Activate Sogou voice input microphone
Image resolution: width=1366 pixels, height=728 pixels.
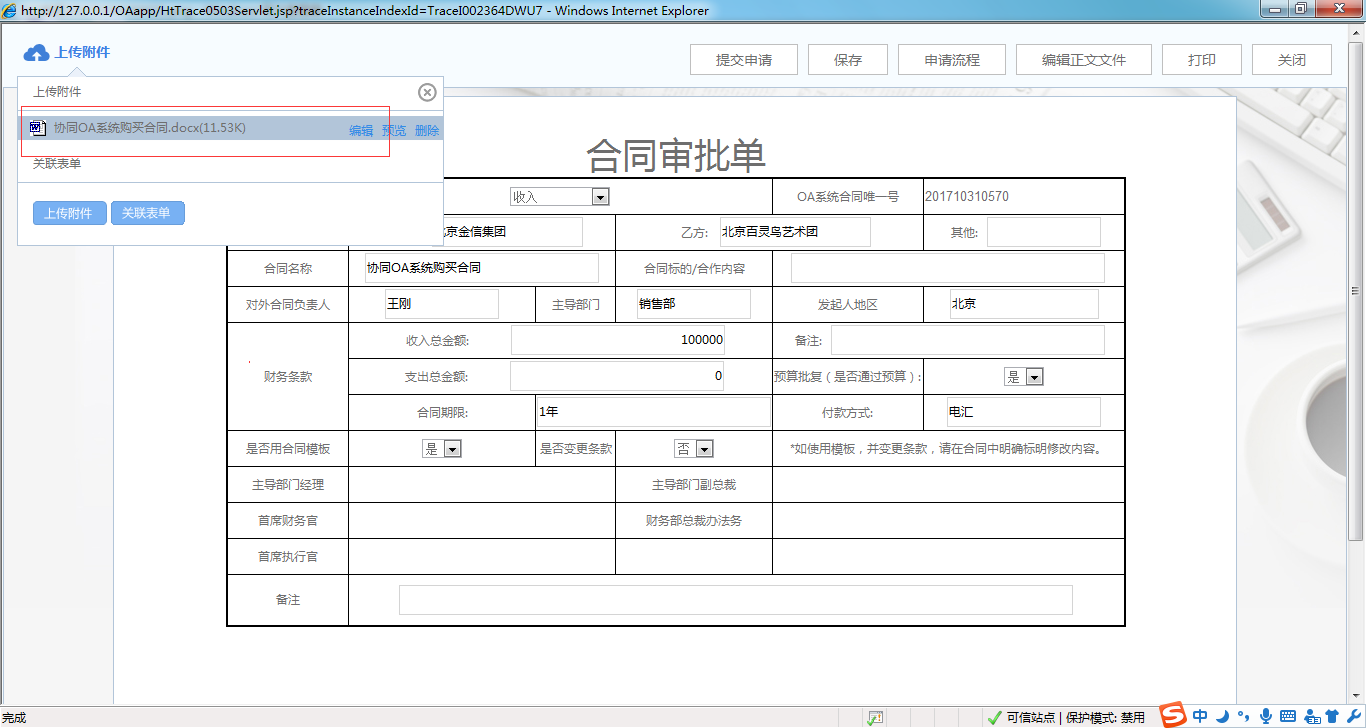click(x=1265, y=716)
